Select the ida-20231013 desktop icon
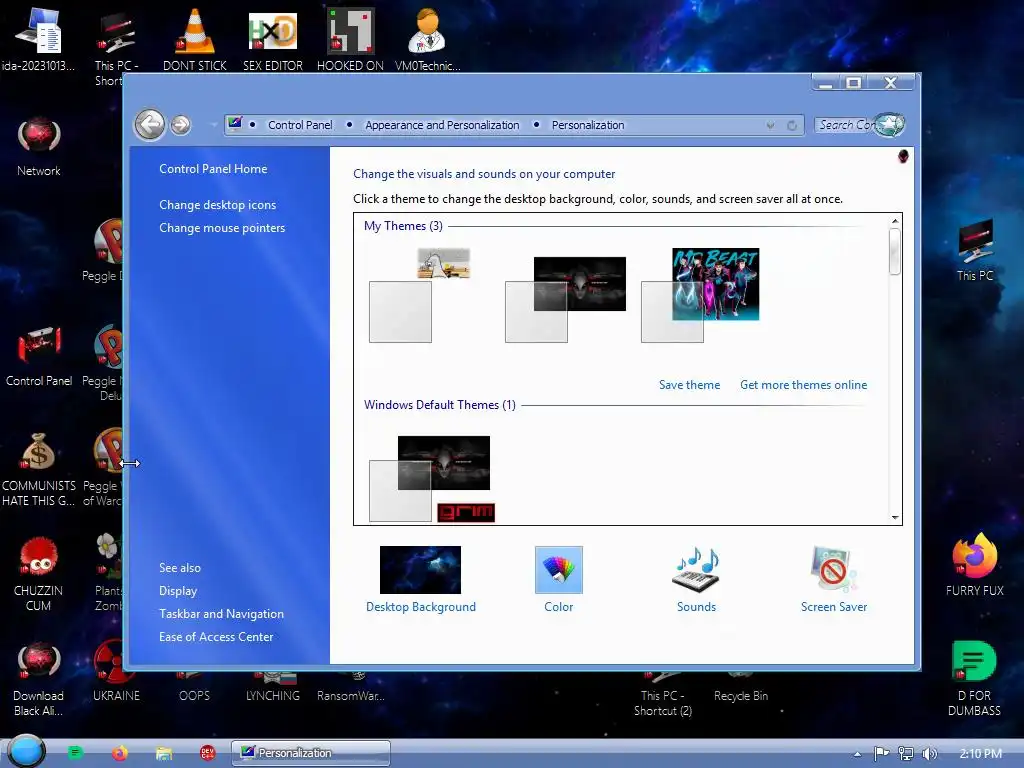This screenshot has height=768, width=1024. click(39, 40)
